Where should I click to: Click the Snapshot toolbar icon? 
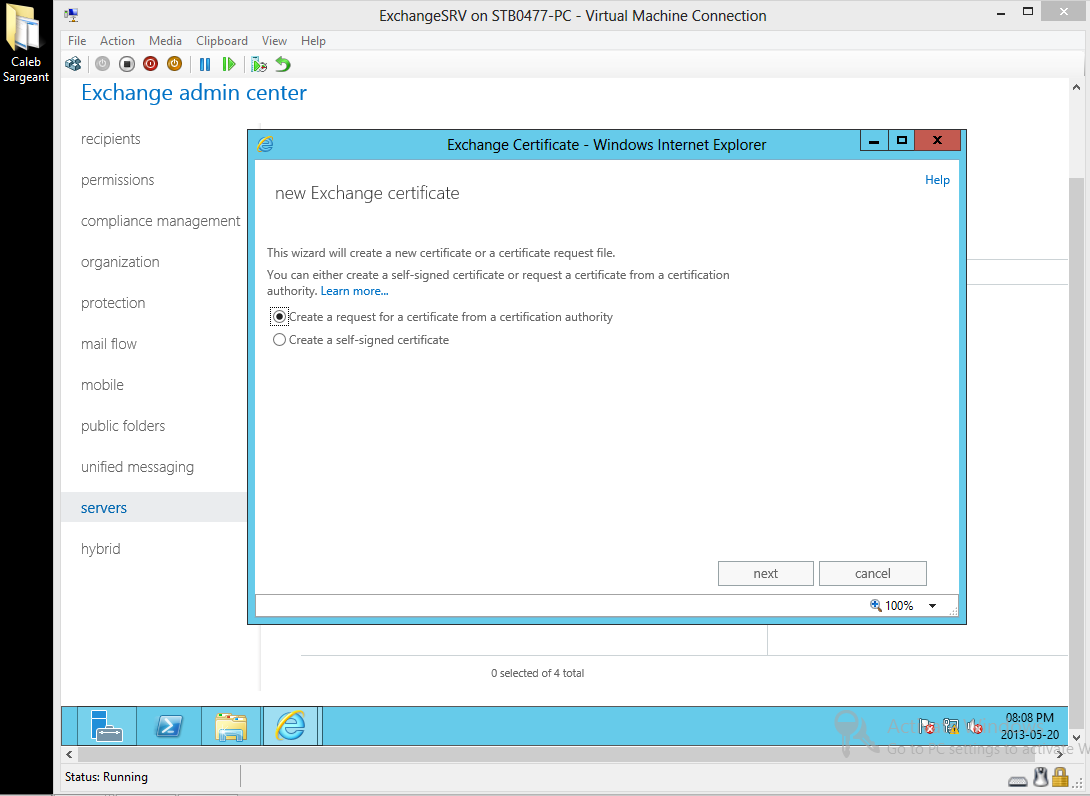[259, 64]
